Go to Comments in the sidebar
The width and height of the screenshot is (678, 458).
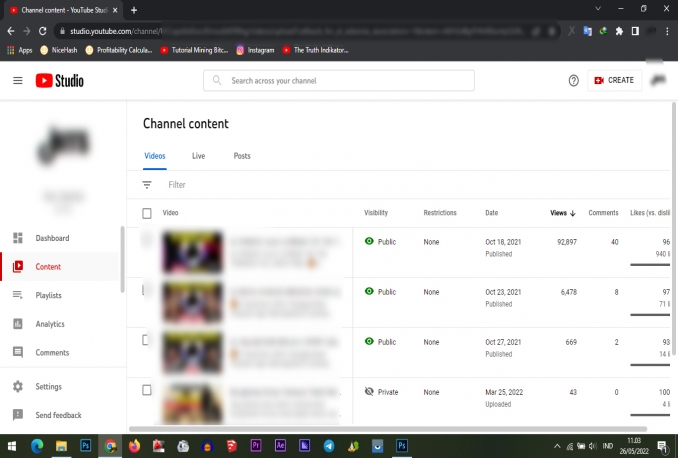[x=51, y=353]
